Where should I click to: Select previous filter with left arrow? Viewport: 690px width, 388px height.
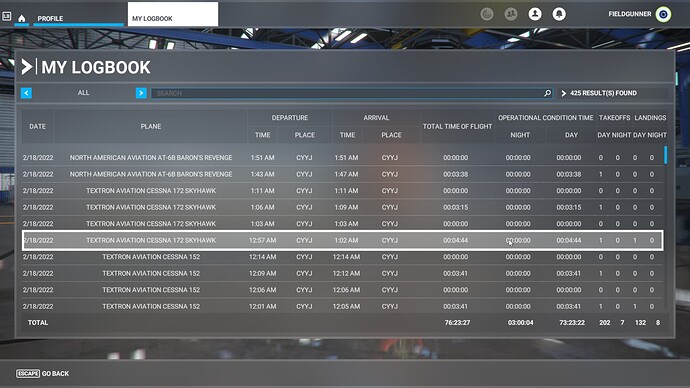click(26, 93)
